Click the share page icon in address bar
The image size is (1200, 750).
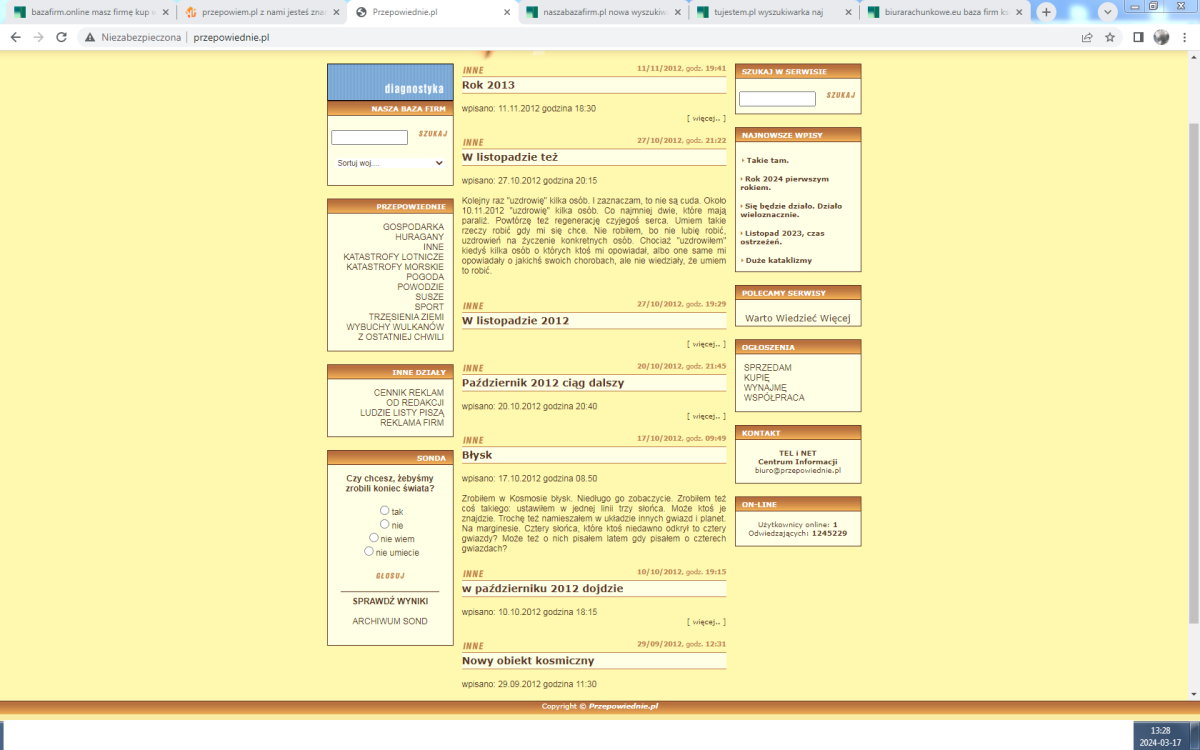[1087, 37]
